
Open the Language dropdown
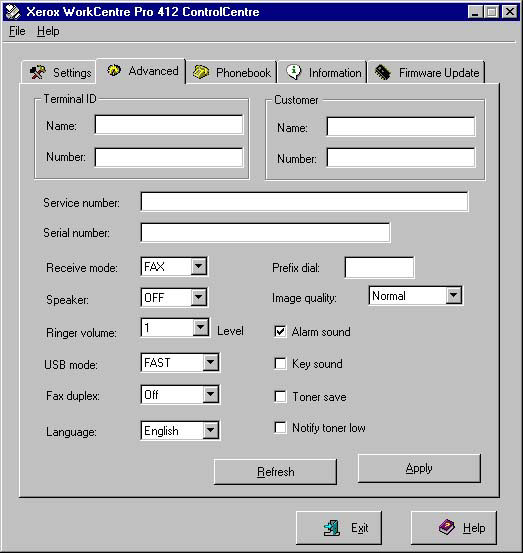211,430
